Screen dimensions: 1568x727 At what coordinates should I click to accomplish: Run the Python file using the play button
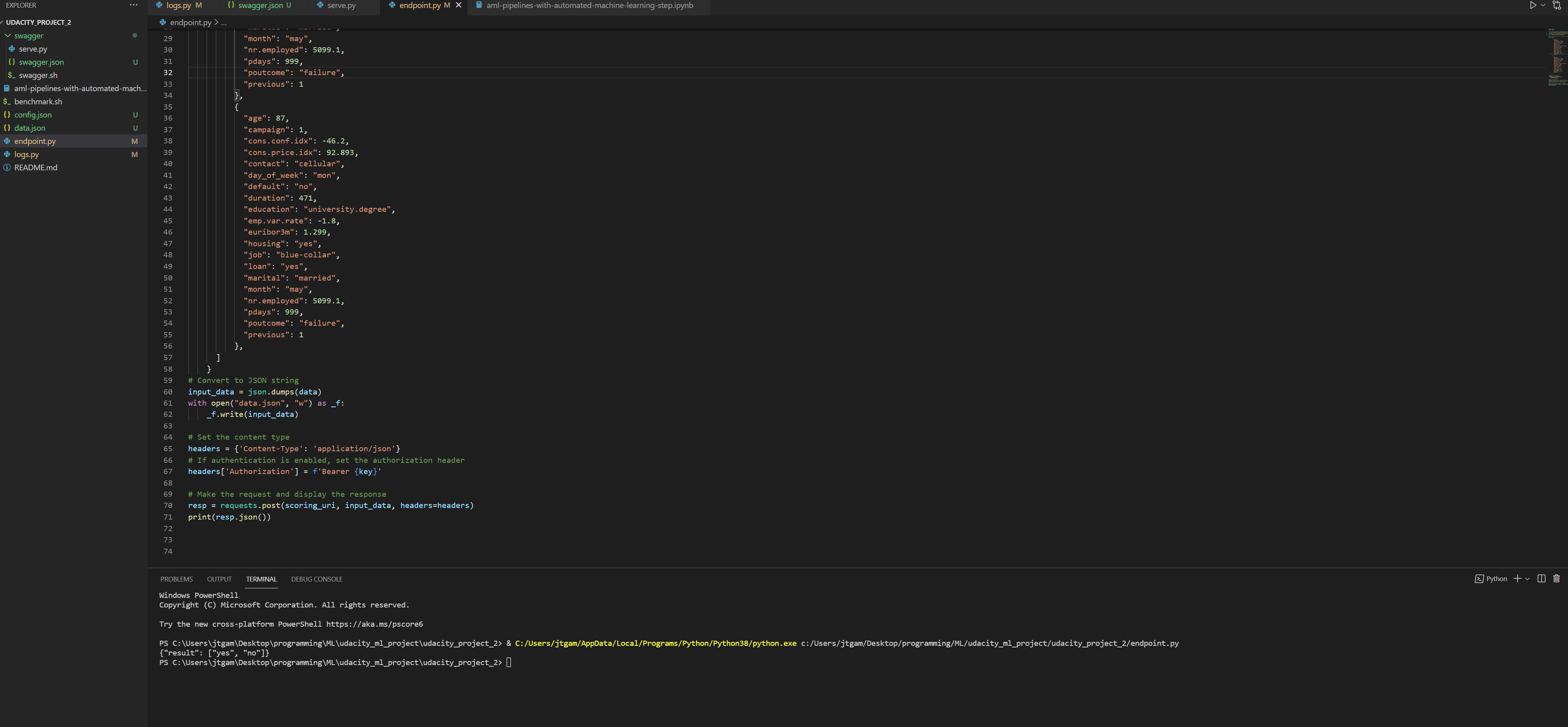click(1533, 5)
